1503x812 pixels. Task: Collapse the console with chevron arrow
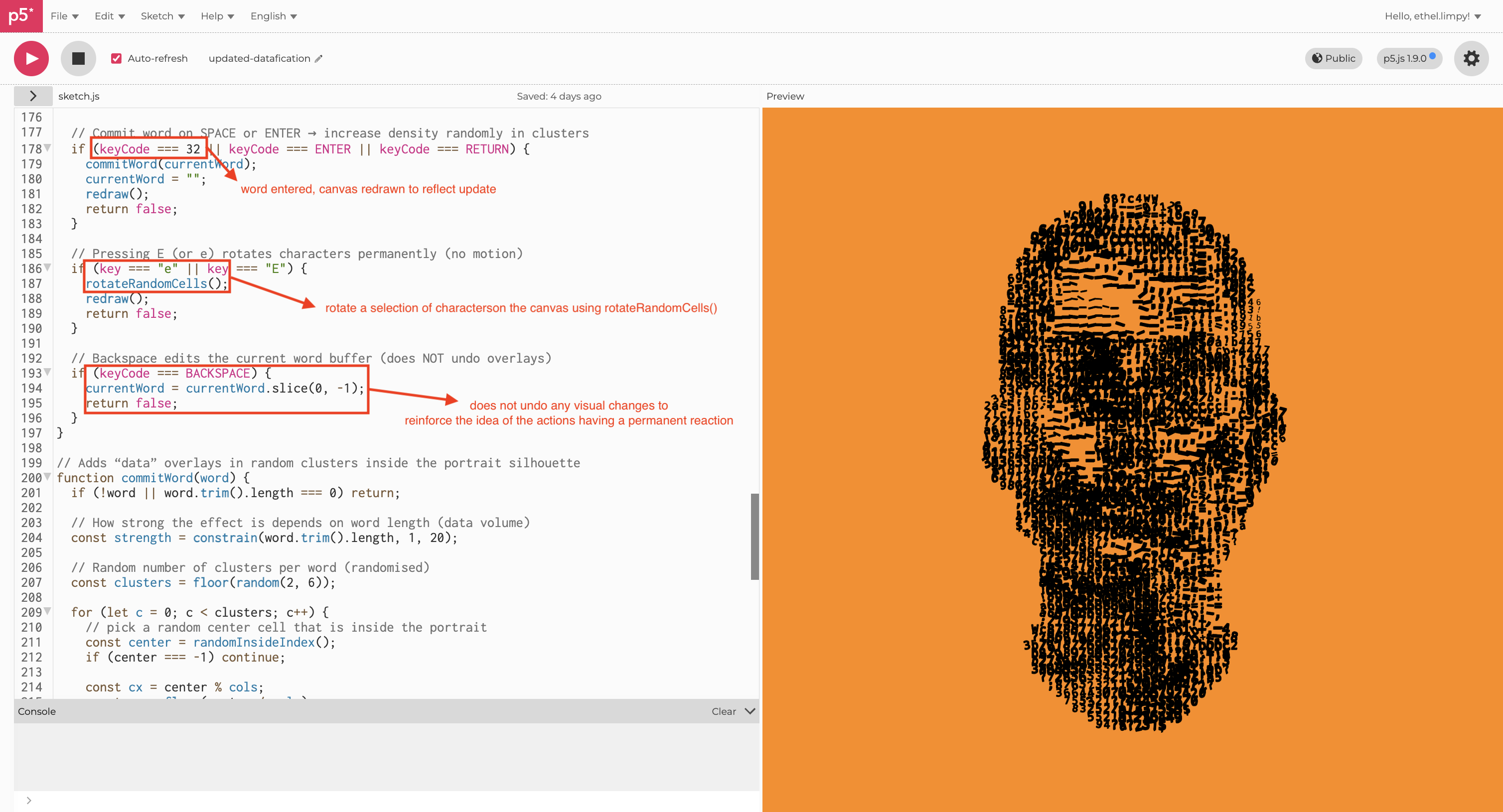[751, 711]
